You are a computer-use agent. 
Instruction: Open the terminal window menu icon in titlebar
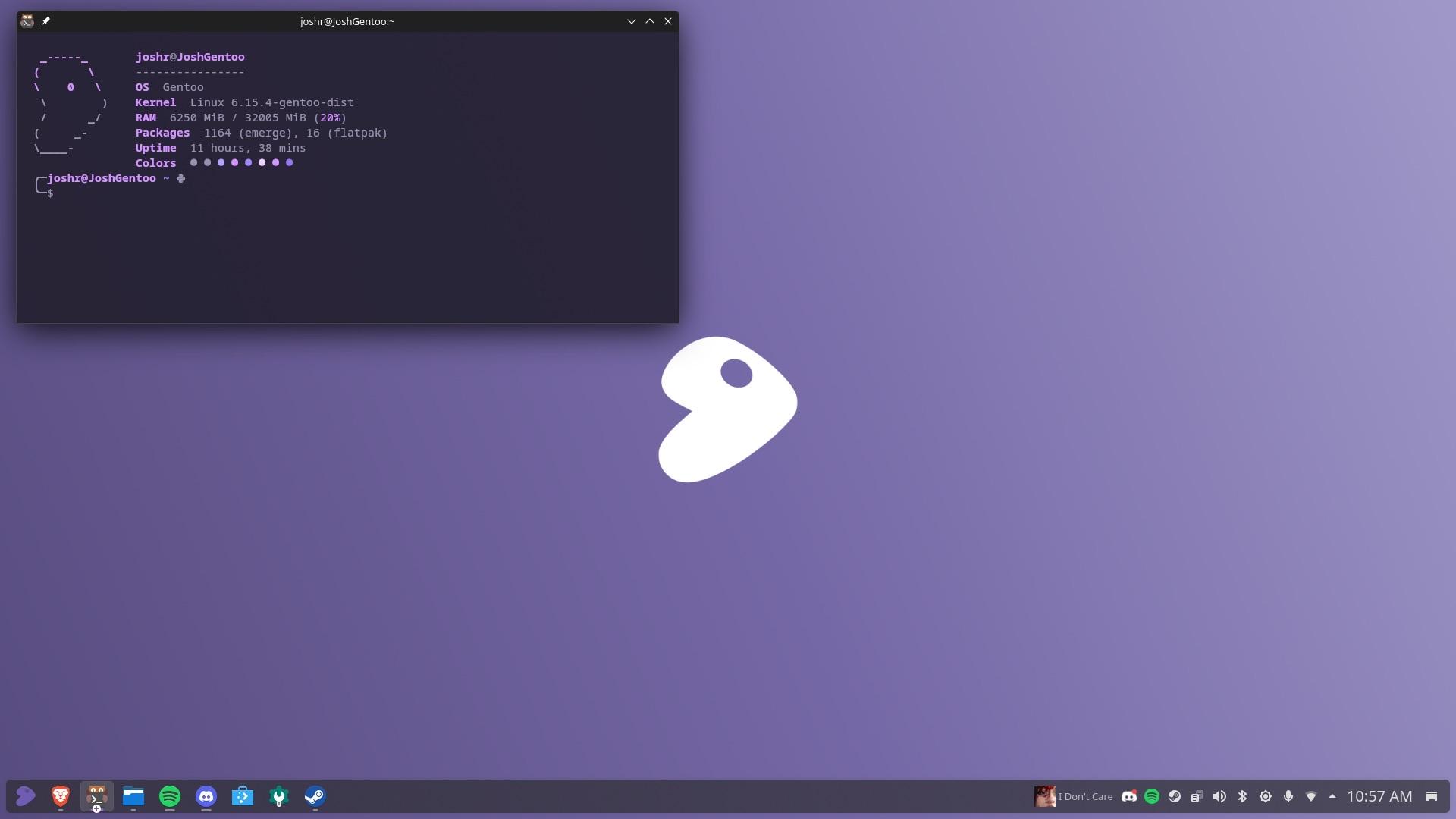[x=27, y=21]
